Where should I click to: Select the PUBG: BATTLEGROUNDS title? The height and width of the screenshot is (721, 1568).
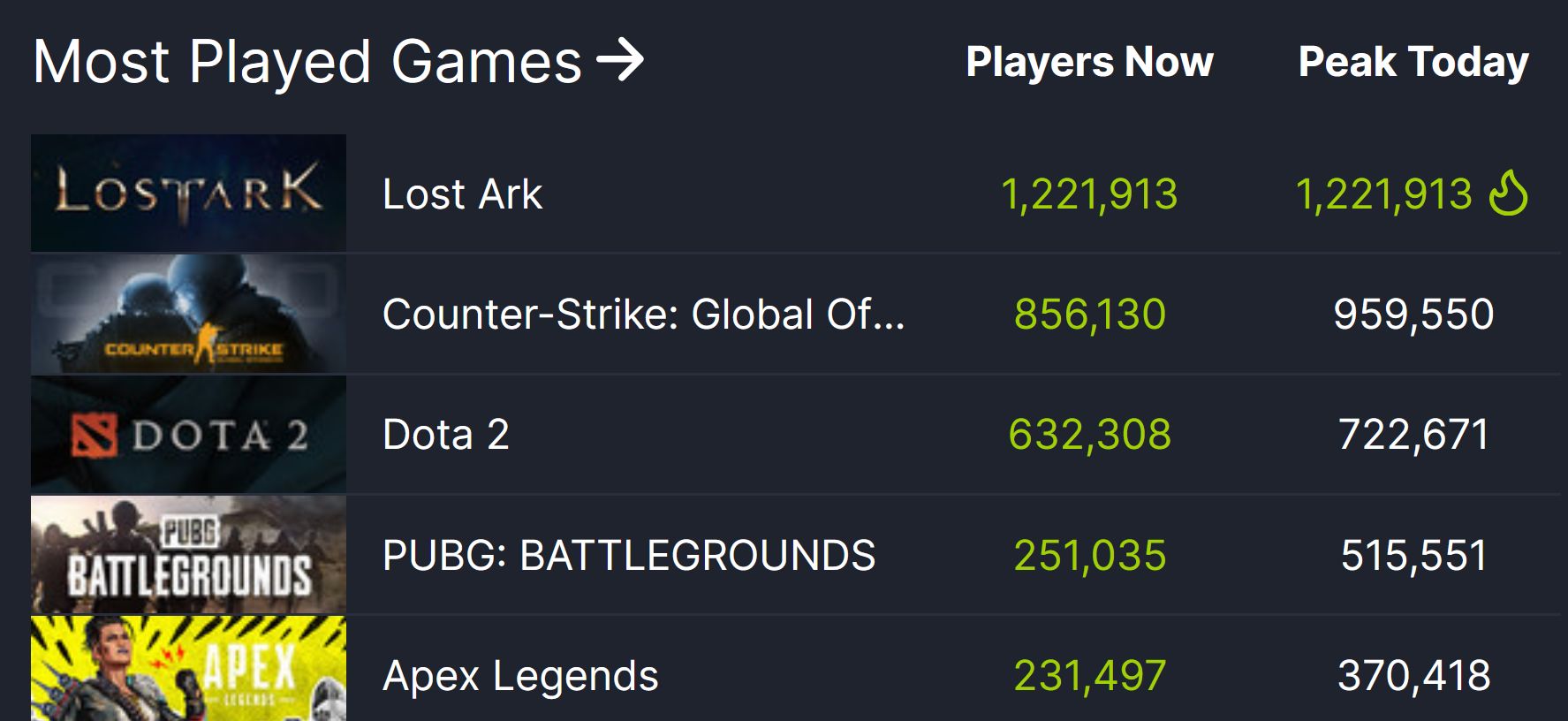(x=629, y=556)
